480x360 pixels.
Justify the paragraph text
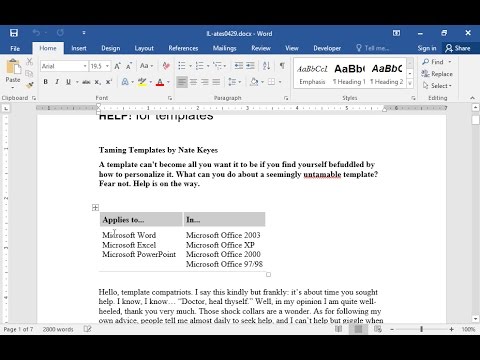pyautogui.click(x=216, y=82)
